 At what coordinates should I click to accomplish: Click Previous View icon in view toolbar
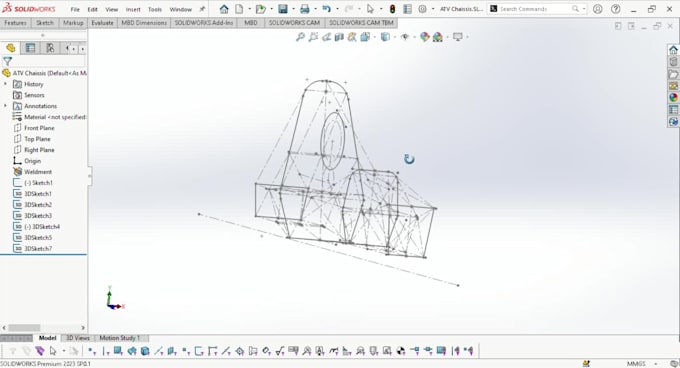[x=326, y=37]
